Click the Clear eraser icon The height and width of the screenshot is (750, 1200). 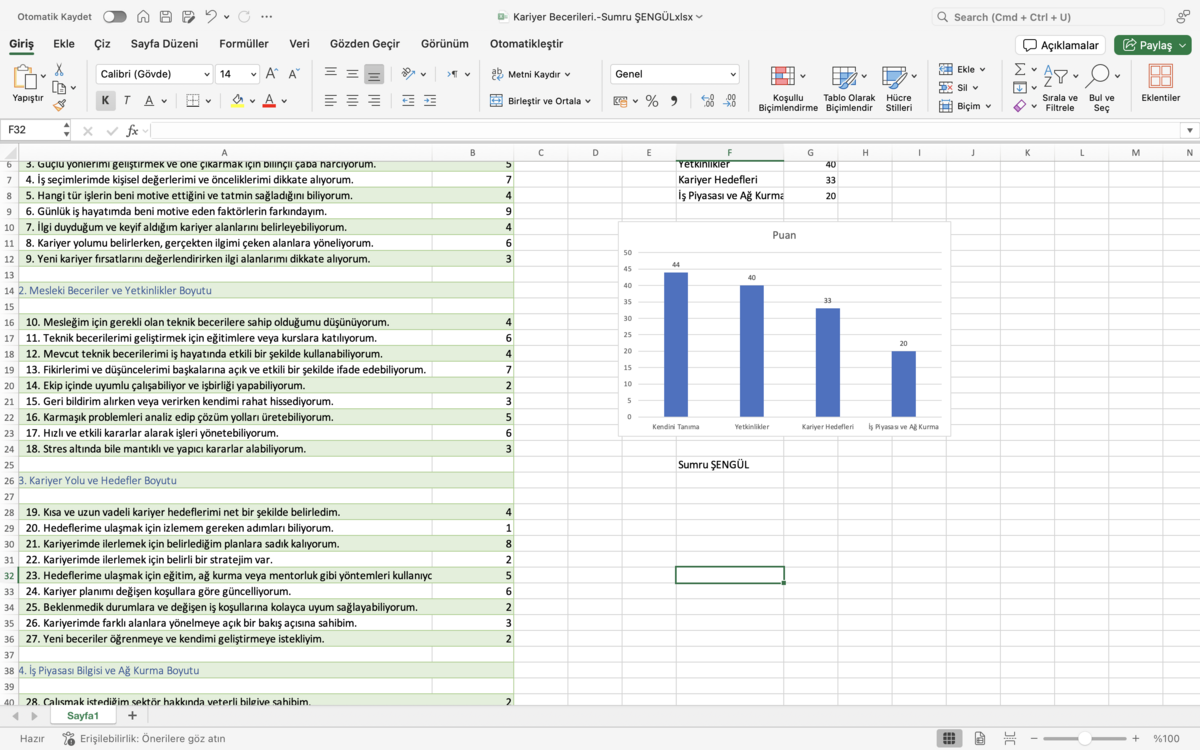[1019, 105]
